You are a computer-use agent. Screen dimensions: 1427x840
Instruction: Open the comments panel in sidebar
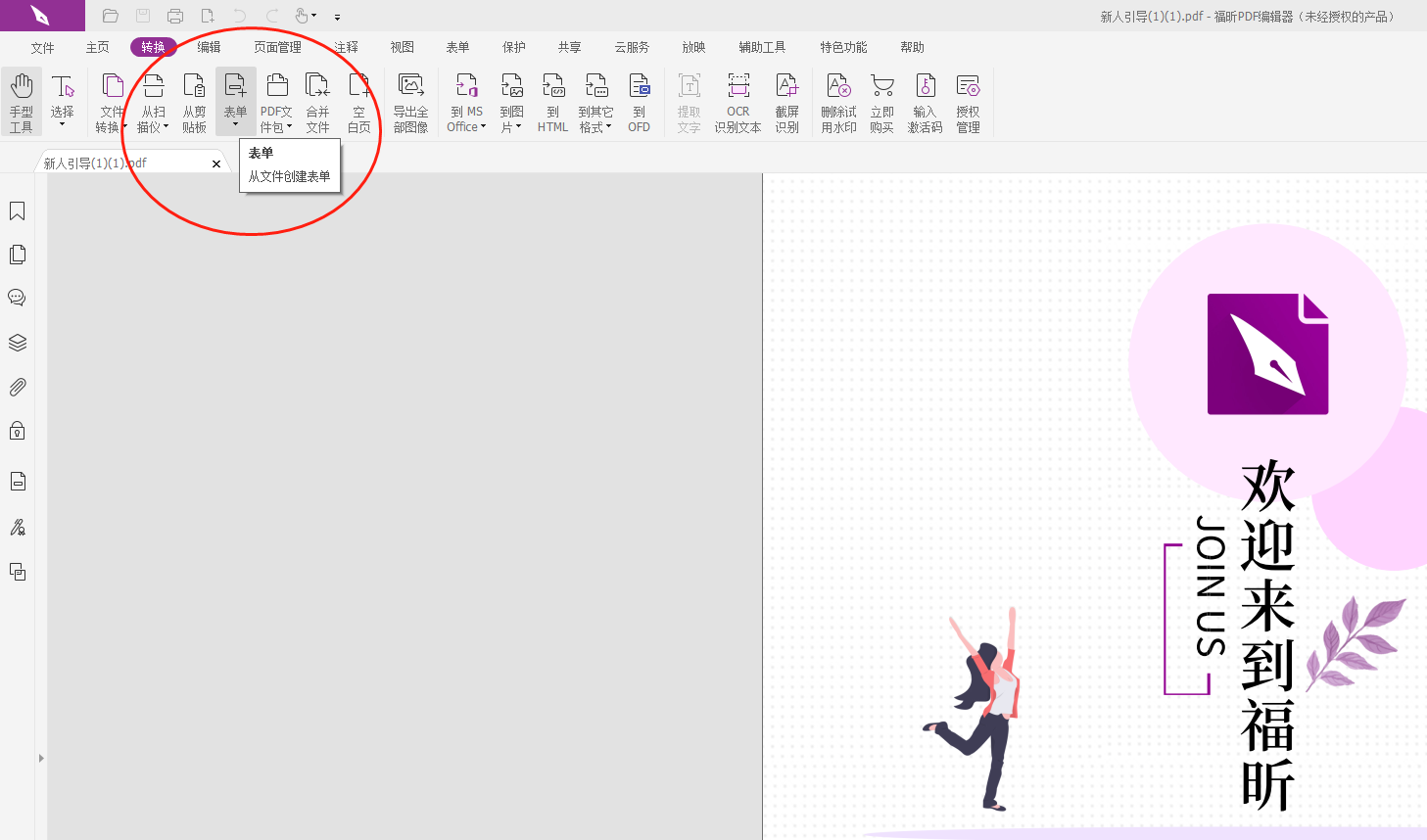click(18, 298)
